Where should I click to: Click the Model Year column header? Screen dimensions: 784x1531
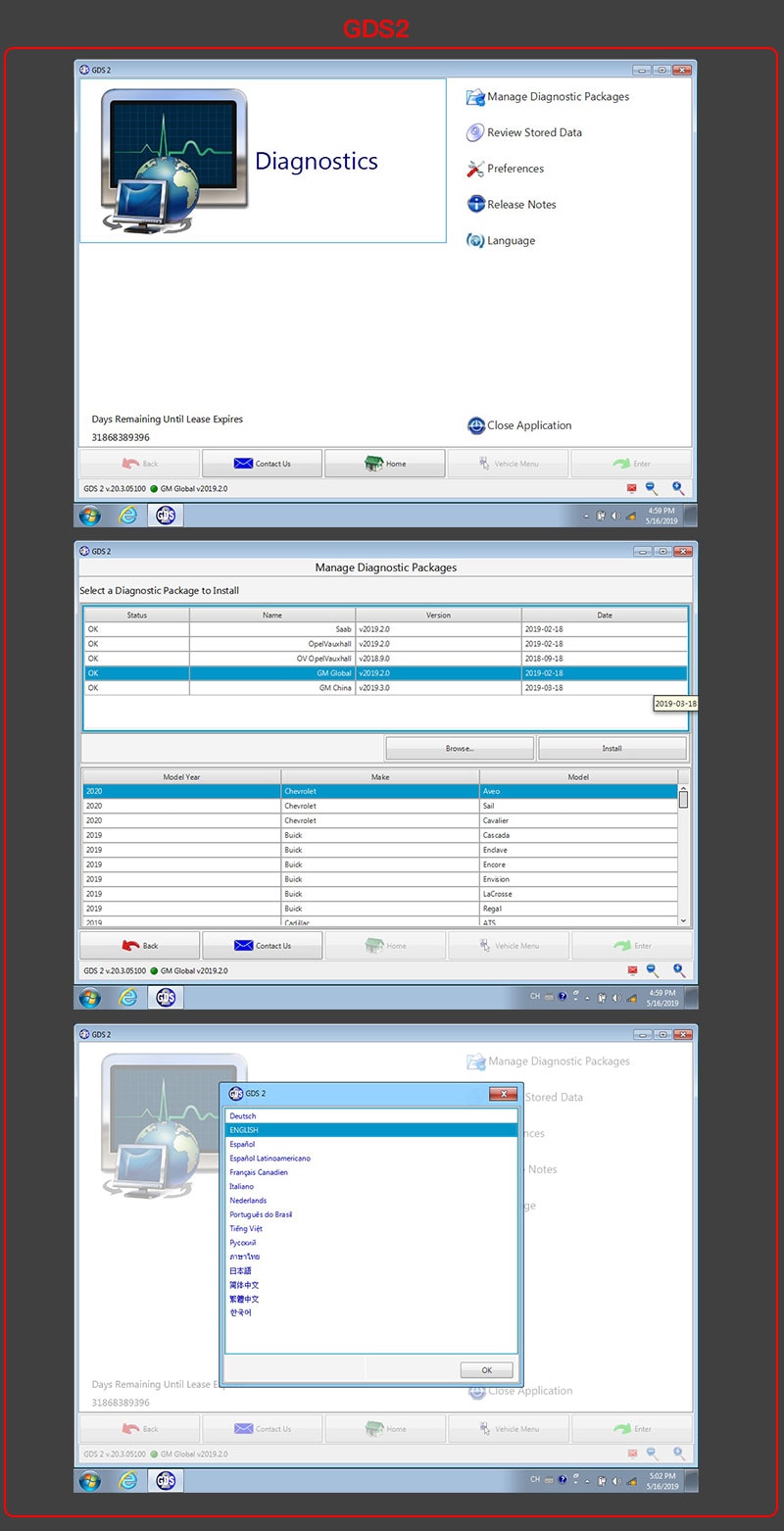[x=181, y=777]
